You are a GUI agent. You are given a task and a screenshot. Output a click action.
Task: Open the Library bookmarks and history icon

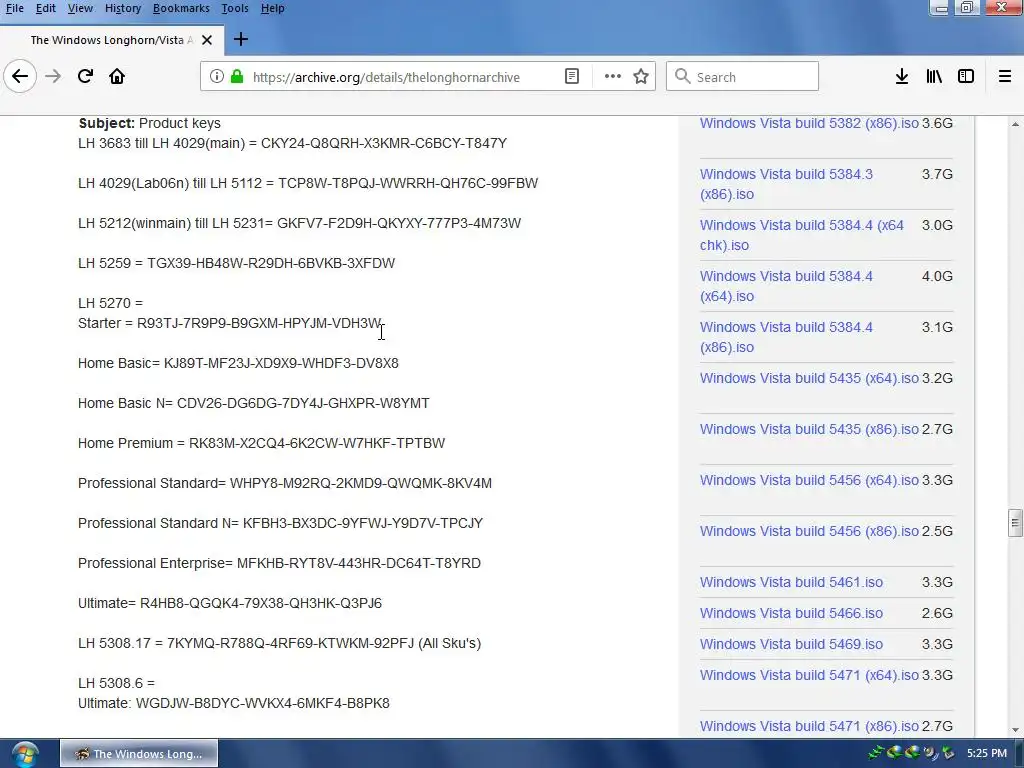click(934, 76)
